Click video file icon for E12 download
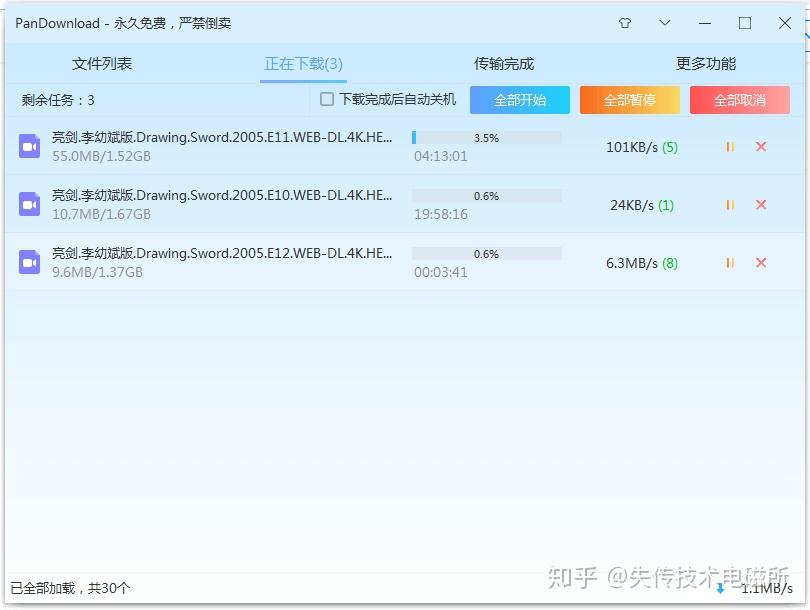 click(29, 262)
